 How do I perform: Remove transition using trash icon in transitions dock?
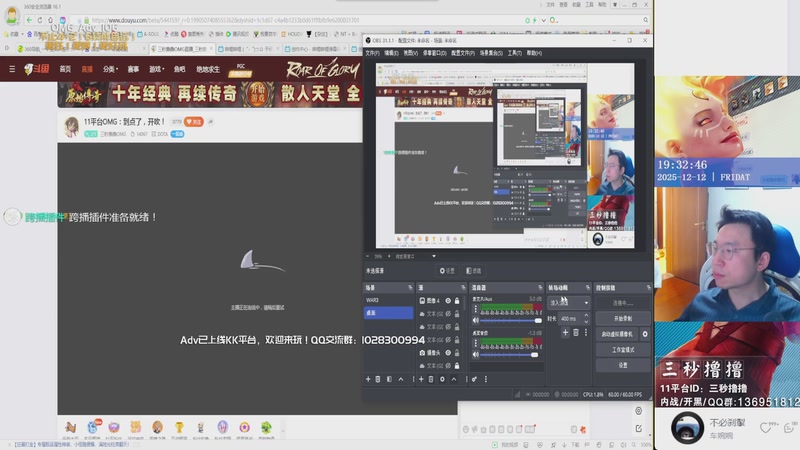pyautogui.click(x=576, y=333)
